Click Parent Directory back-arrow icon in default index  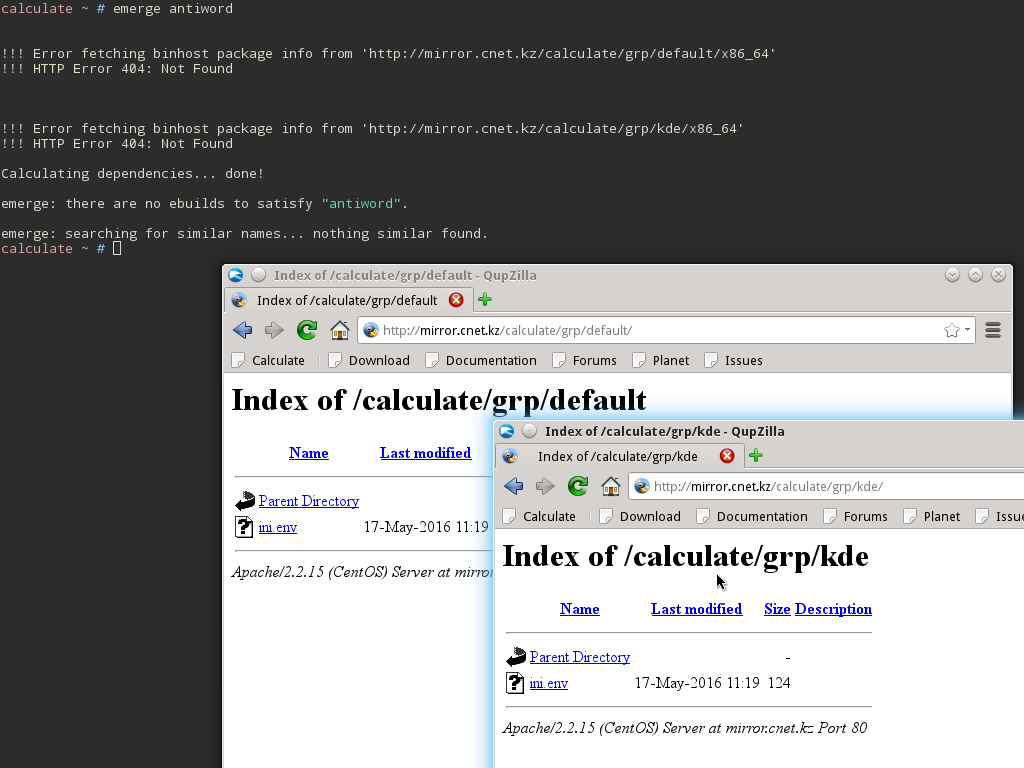(x=244, y=501)
